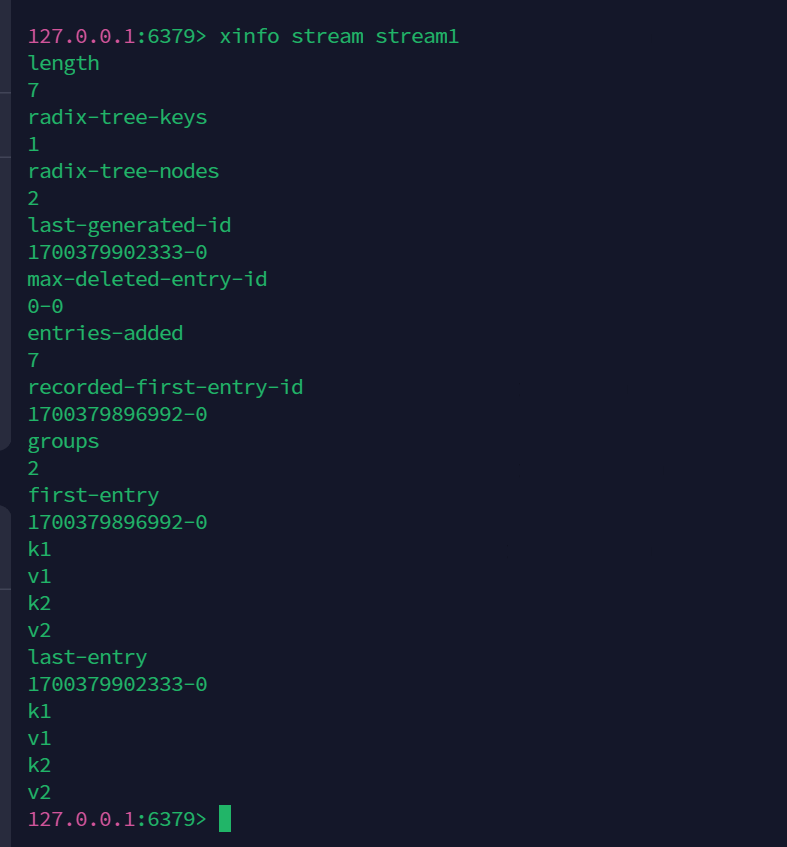Click the "xinfo stream stream1" command text

tap(339, 36)
